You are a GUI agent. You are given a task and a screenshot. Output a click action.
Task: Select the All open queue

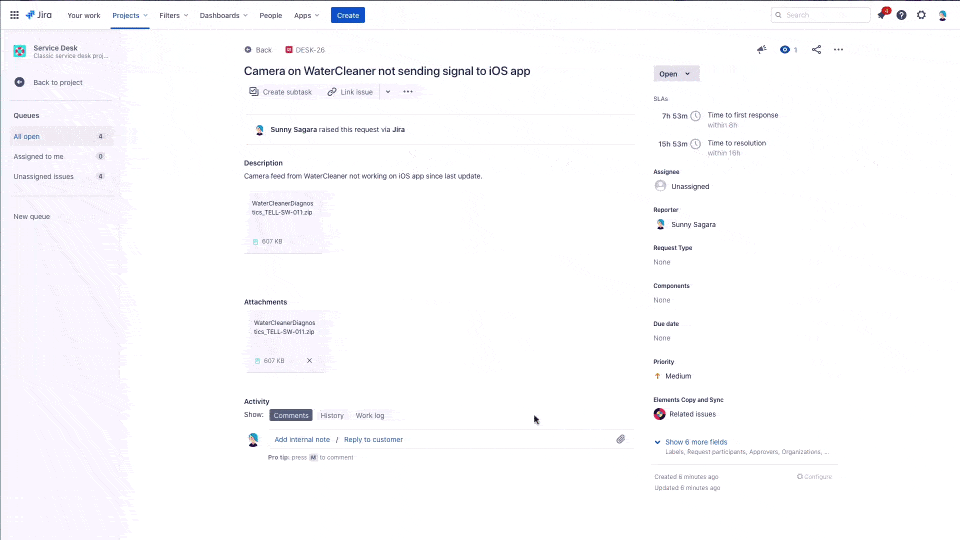coord(60,137)
